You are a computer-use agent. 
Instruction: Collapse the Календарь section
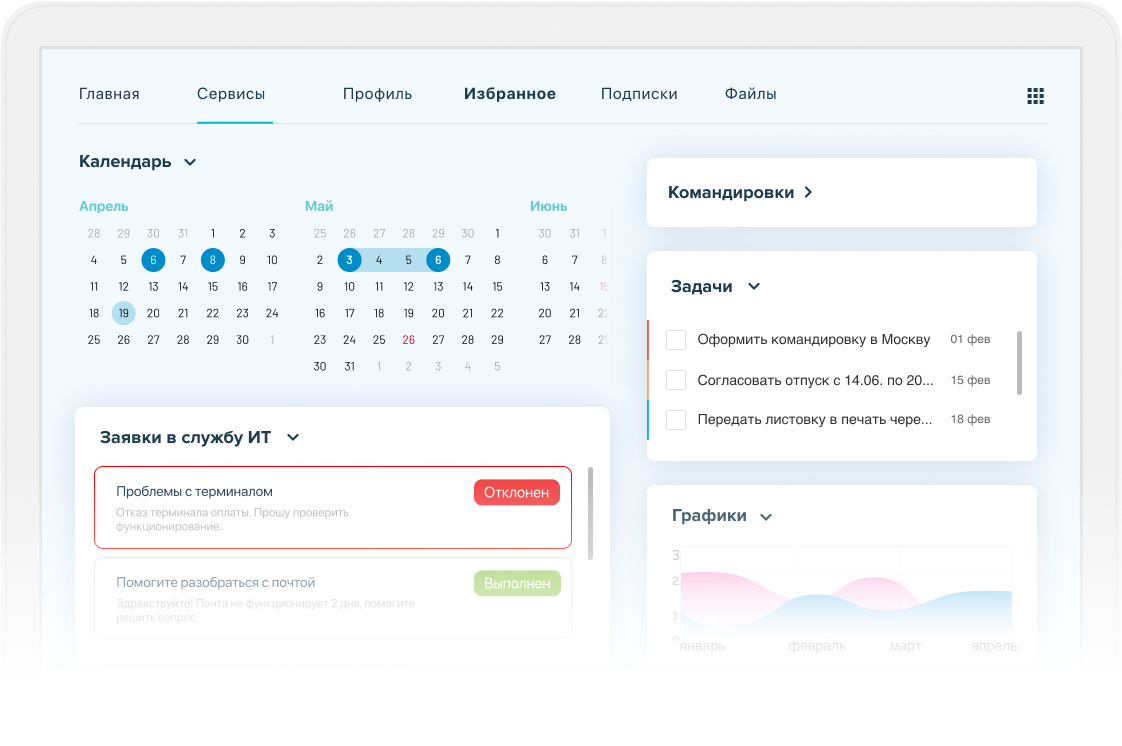[190, 161]
